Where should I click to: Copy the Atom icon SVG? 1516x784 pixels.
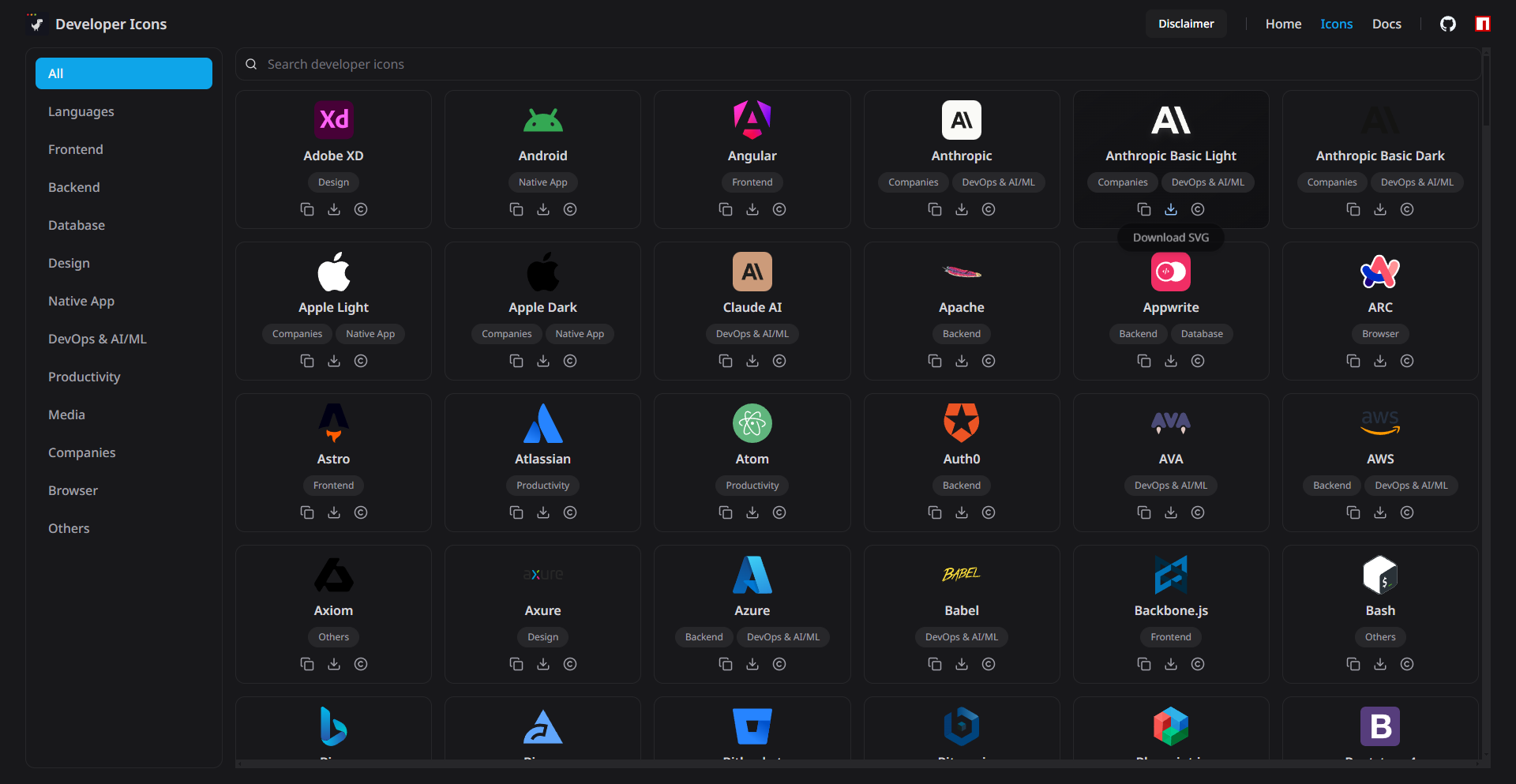coord(726,512)
